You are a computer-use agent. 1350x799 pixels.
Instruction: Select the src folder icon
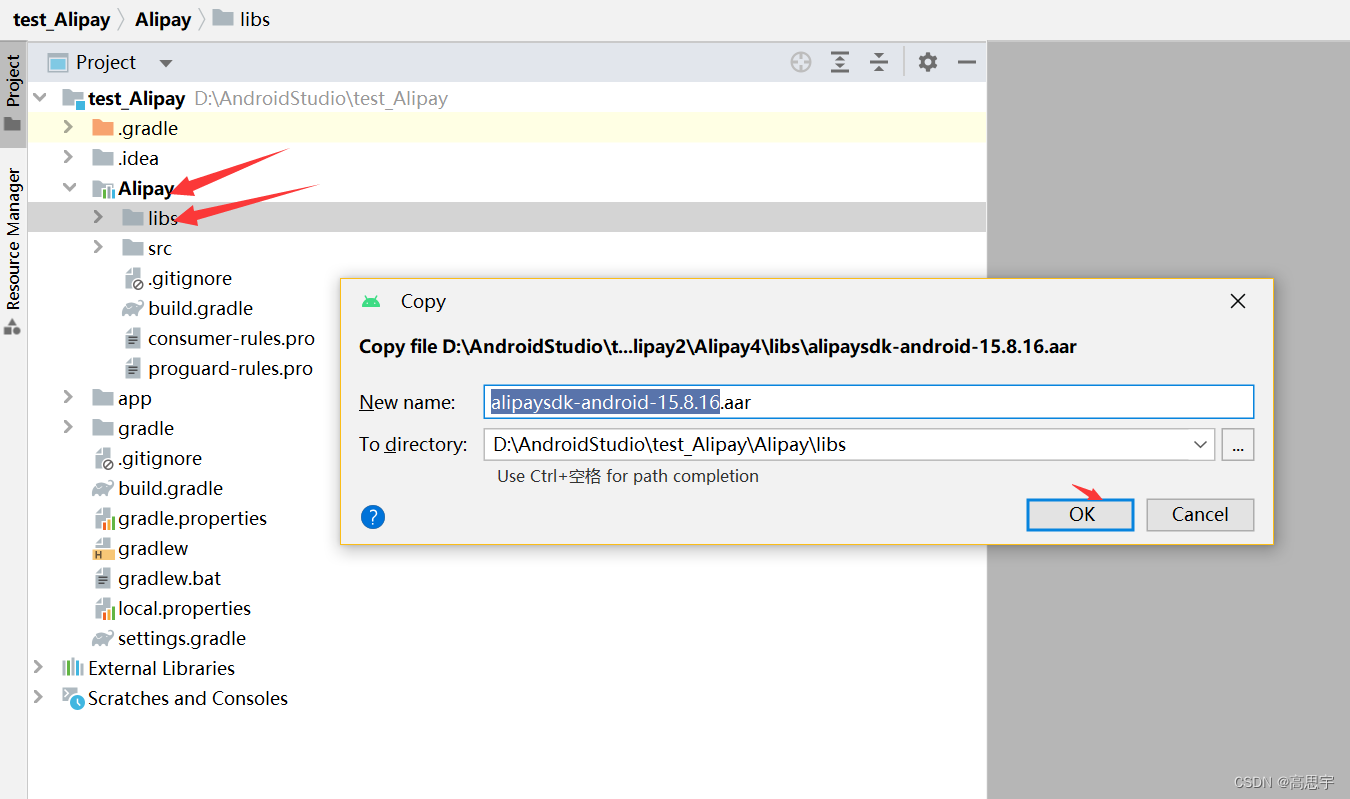tap(133, 247)
